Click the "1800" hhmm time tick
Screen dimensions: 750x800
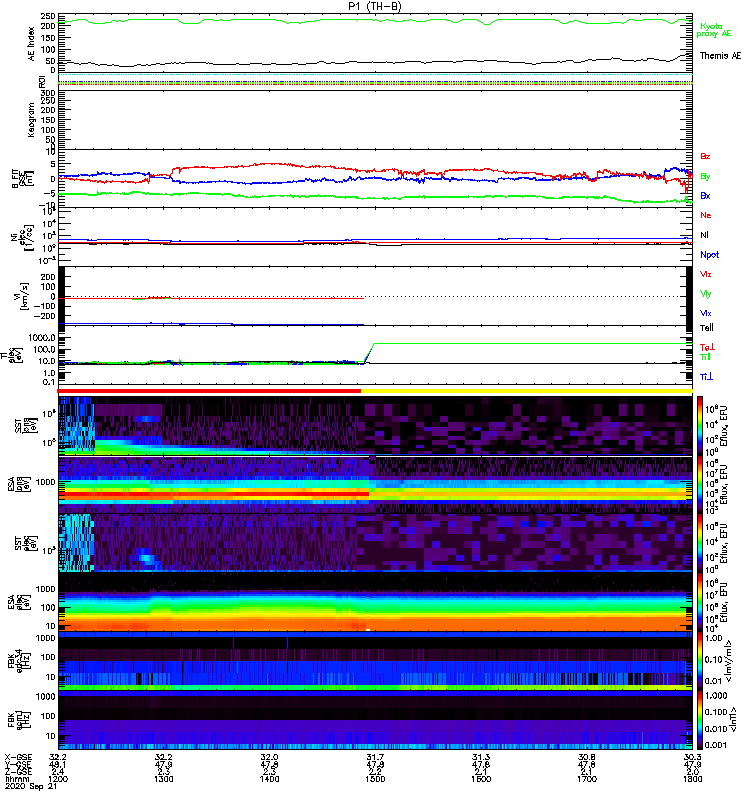click(692, 779)
